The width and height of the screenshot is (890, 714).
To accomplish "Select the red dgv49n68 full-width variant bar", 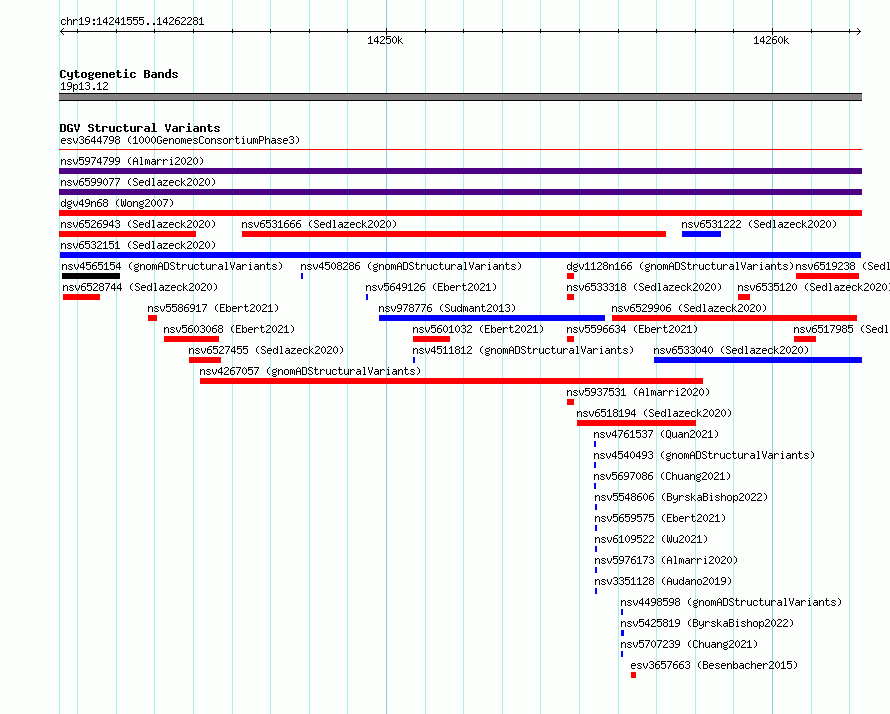I will (460, 213).
